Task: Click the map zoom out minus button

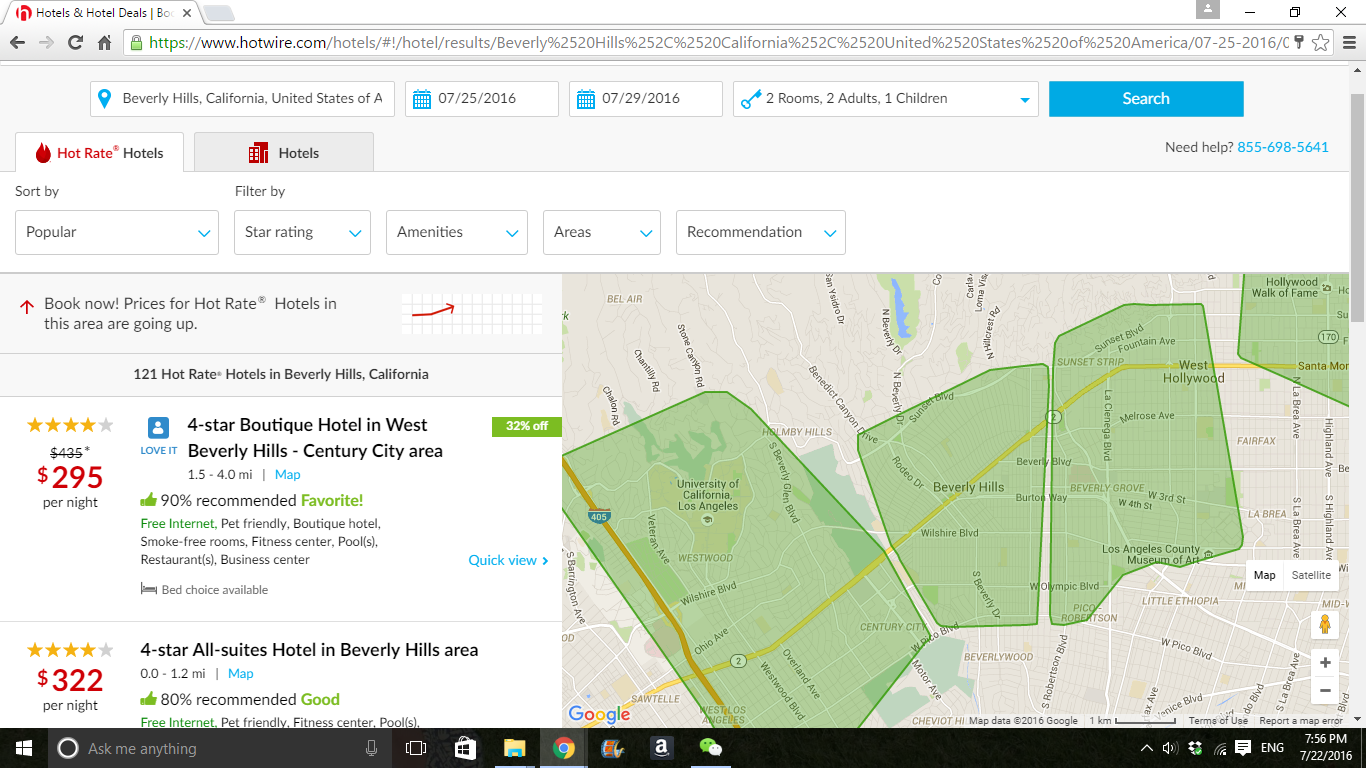Action: (x=1325, y=690)
